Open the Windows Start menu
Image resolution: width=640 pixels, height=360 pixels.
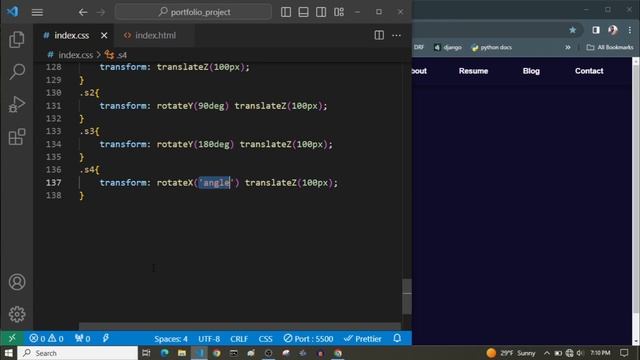click(x=9, y=353)
